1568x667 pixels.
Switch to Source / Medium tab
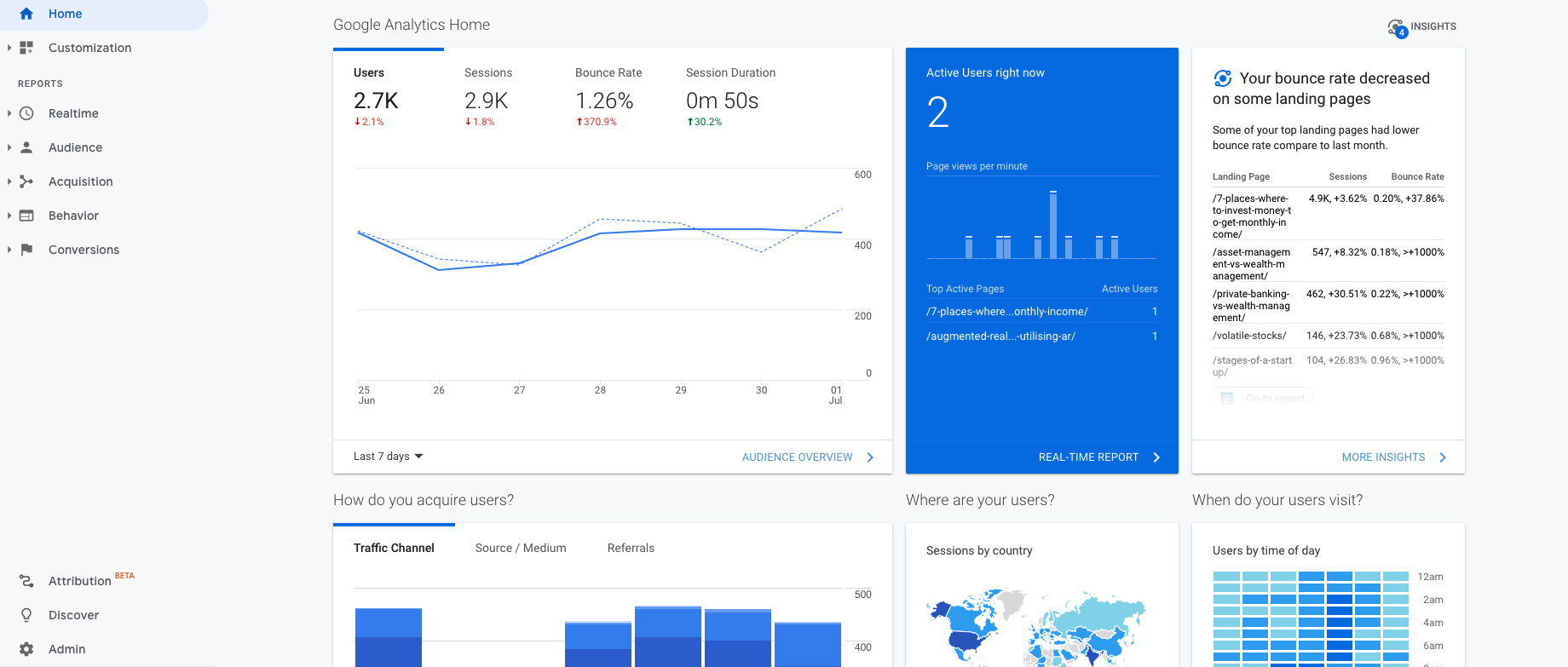coord(521,548)
